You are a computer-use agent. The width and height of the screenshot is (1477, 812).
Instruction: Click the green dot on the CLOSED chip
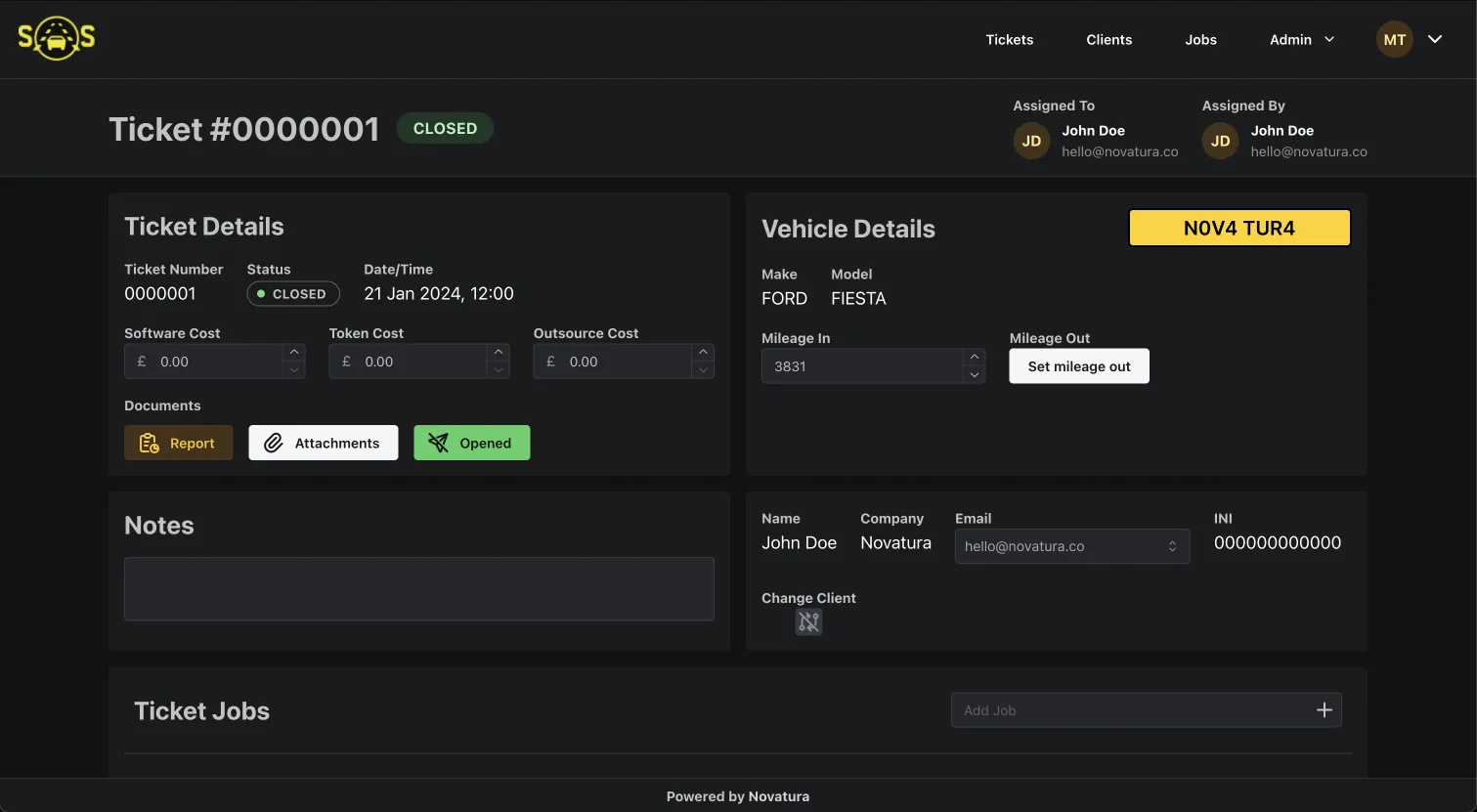260,293
